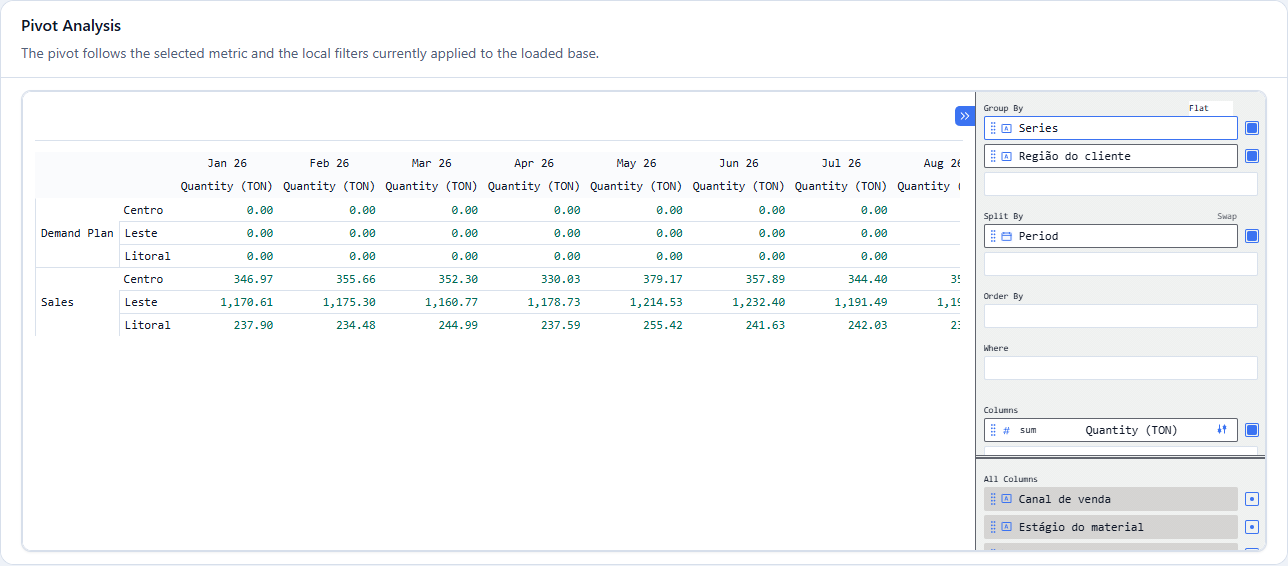Click the 379.17 cell
Image resolution: width=1288 pixels, height=566 pixels.
[662, 279]
